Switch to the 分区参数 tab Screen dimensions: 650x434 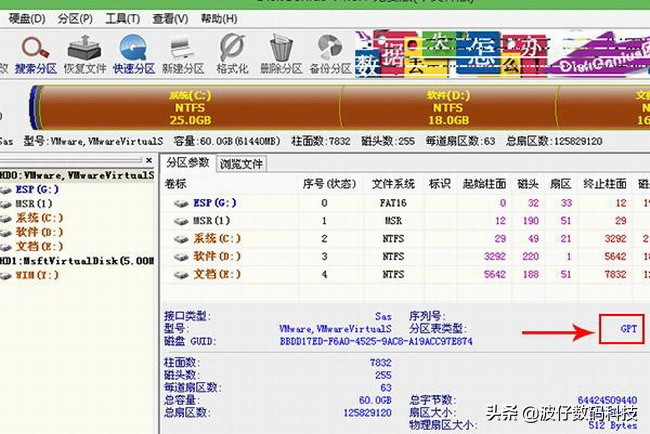[x=188, y=163]
